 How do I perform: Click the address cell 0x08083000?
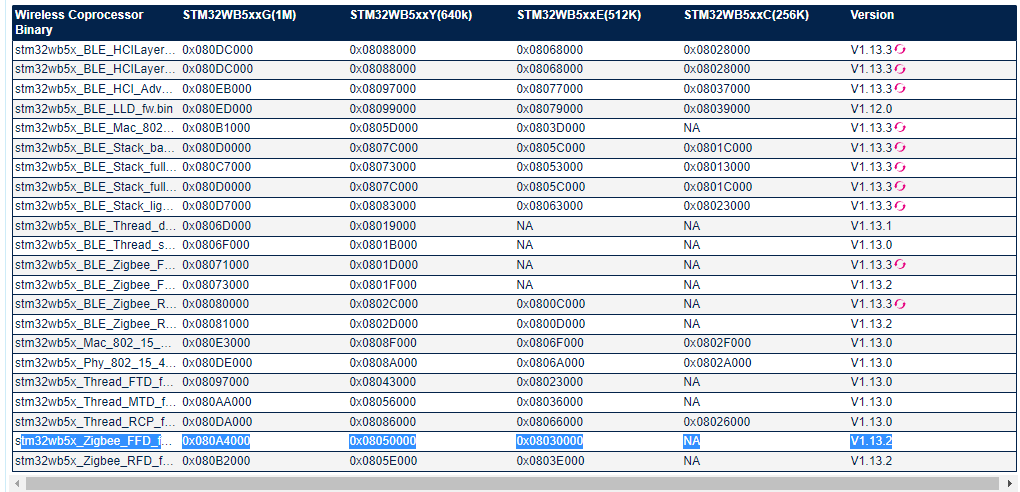coord(382,206)
